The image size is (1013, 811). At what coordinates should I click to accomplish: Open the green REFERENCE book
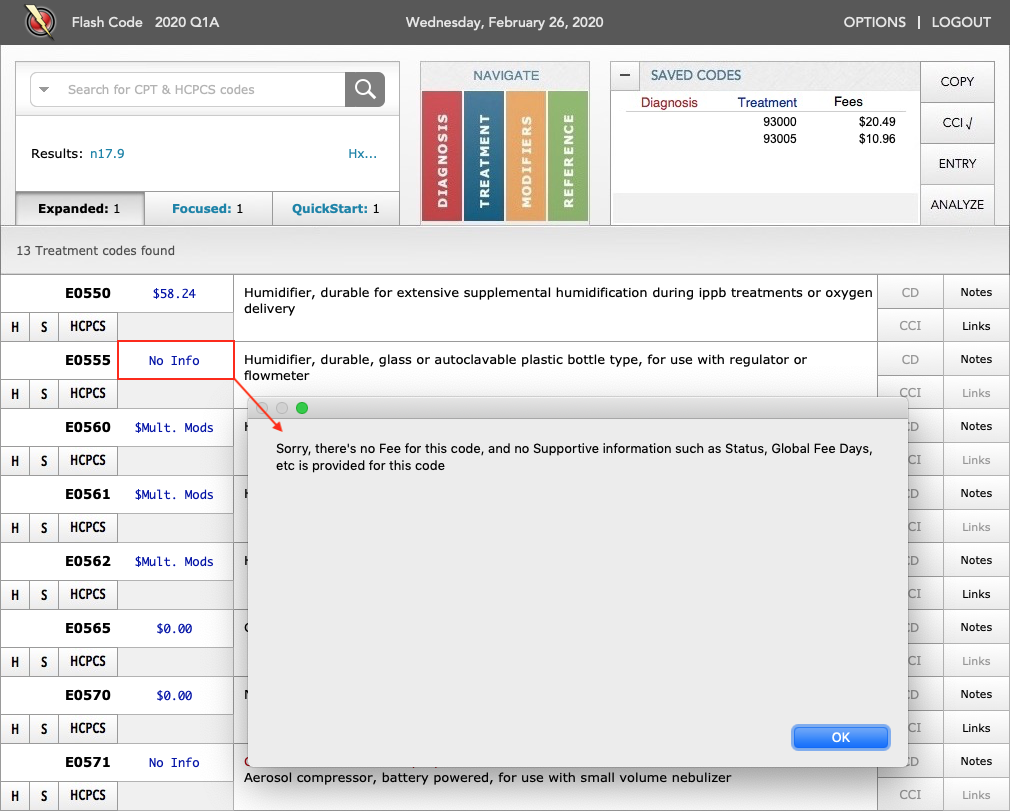pyautogui.click(x=568, y=156)
